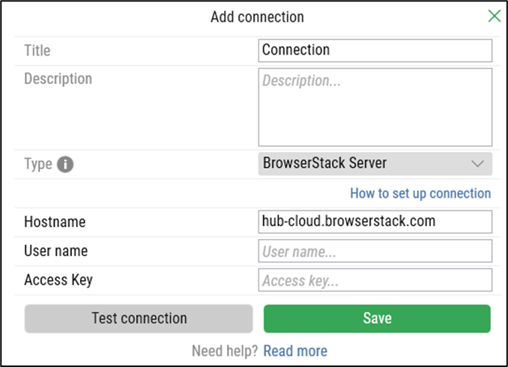508x367 pixels.
Task: Click the Test connection button
Action: [139, 318]
